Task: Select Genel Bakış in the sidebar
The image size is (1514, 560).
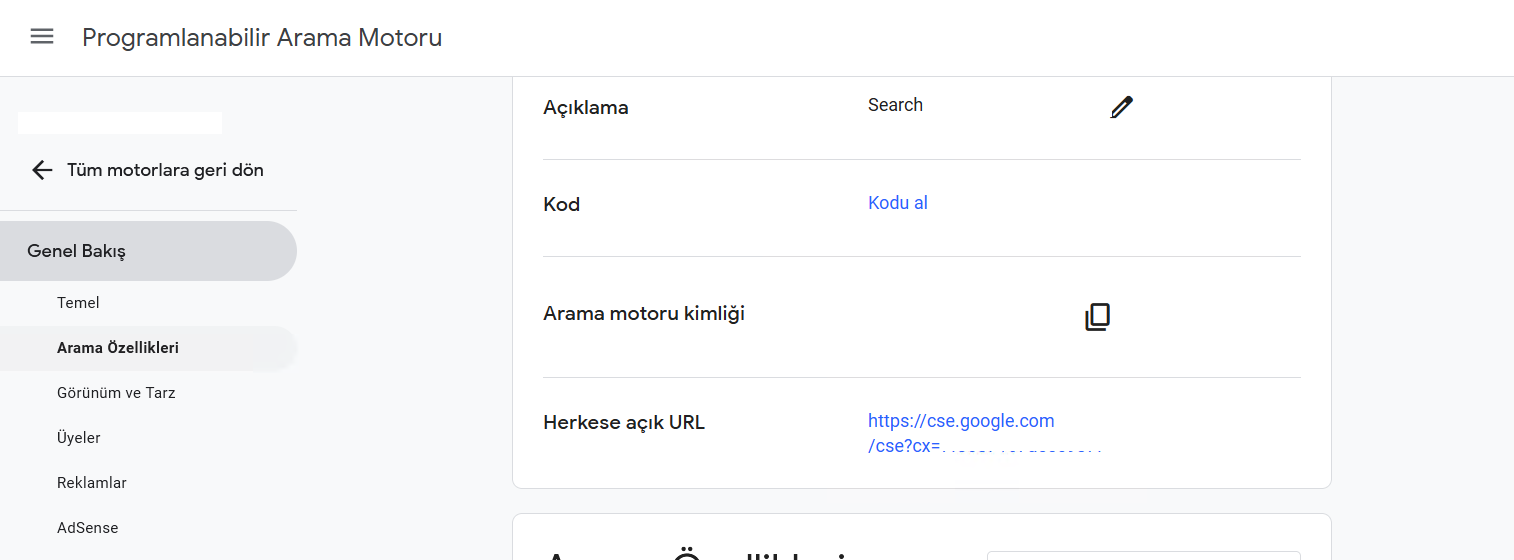Action: click(x=148, y=251)
